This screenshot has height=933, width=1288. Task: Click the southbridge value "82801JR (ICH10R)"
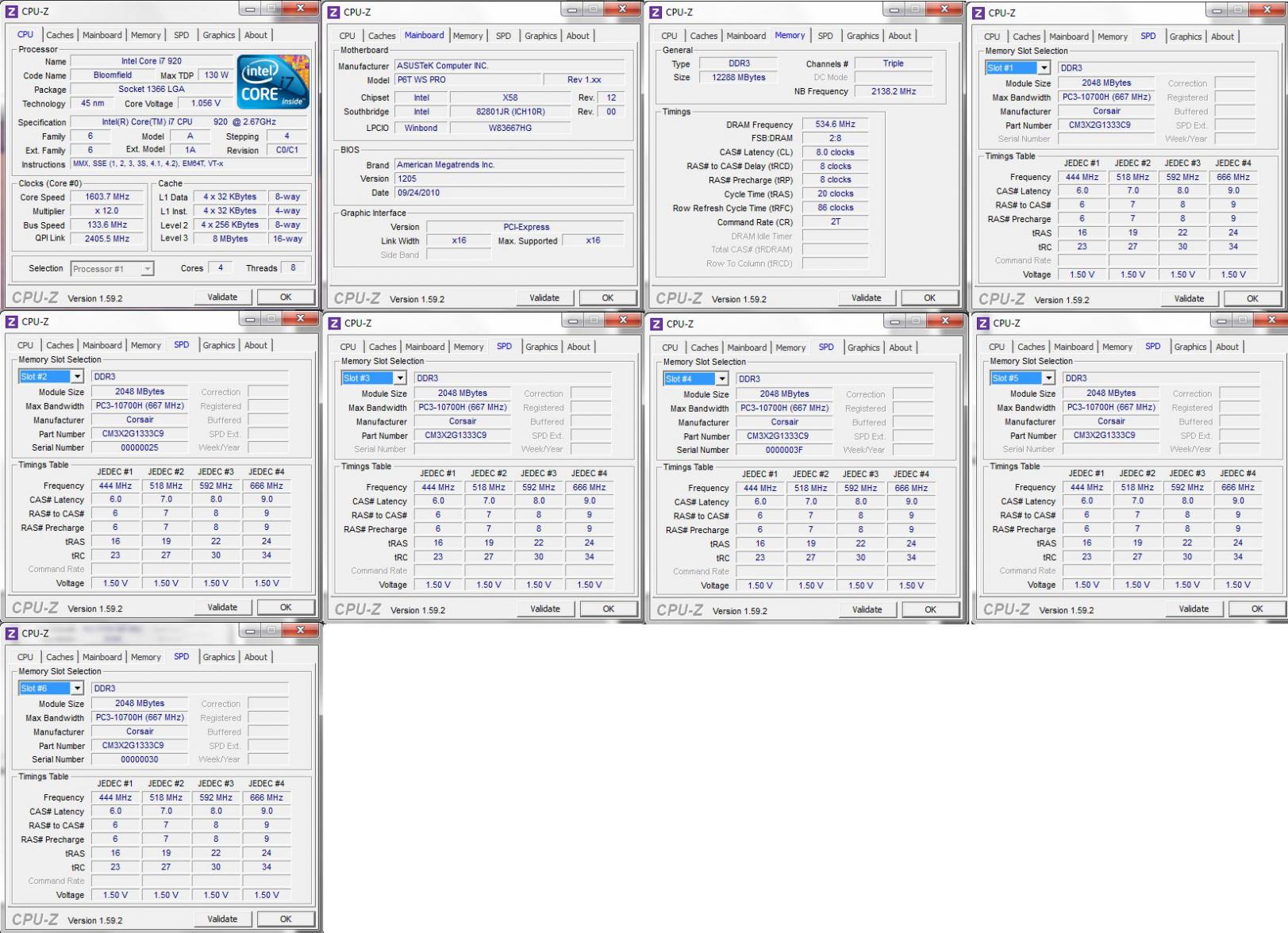pos(510,113)
